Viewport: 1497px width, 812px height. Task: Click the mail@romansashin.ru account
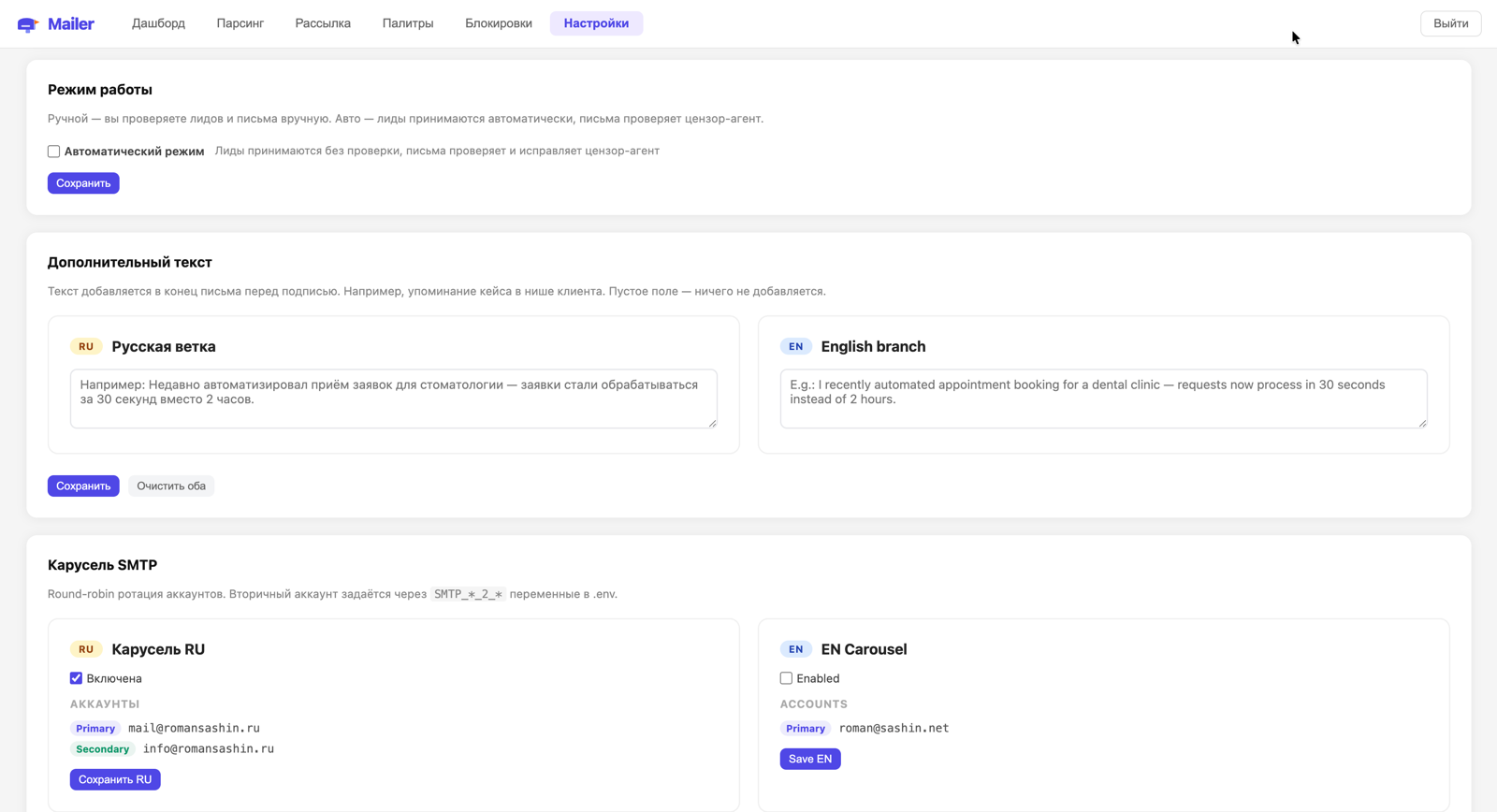(x=194, y=728)
